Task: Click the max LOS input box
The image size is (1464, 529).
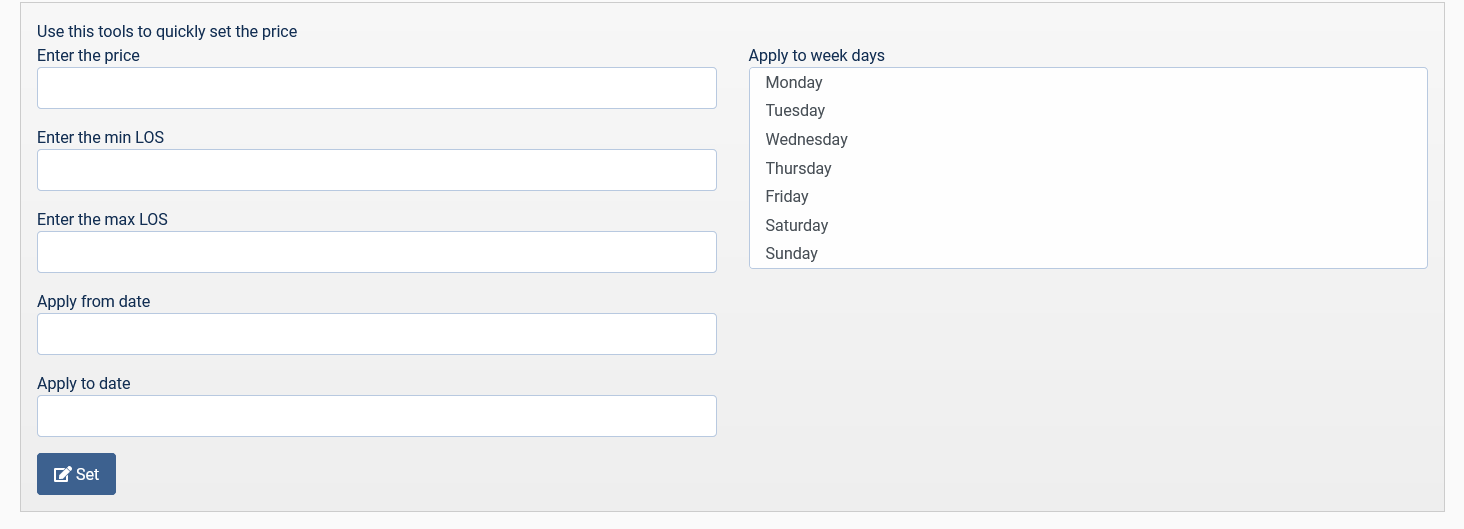Action: tap(376, 252)
